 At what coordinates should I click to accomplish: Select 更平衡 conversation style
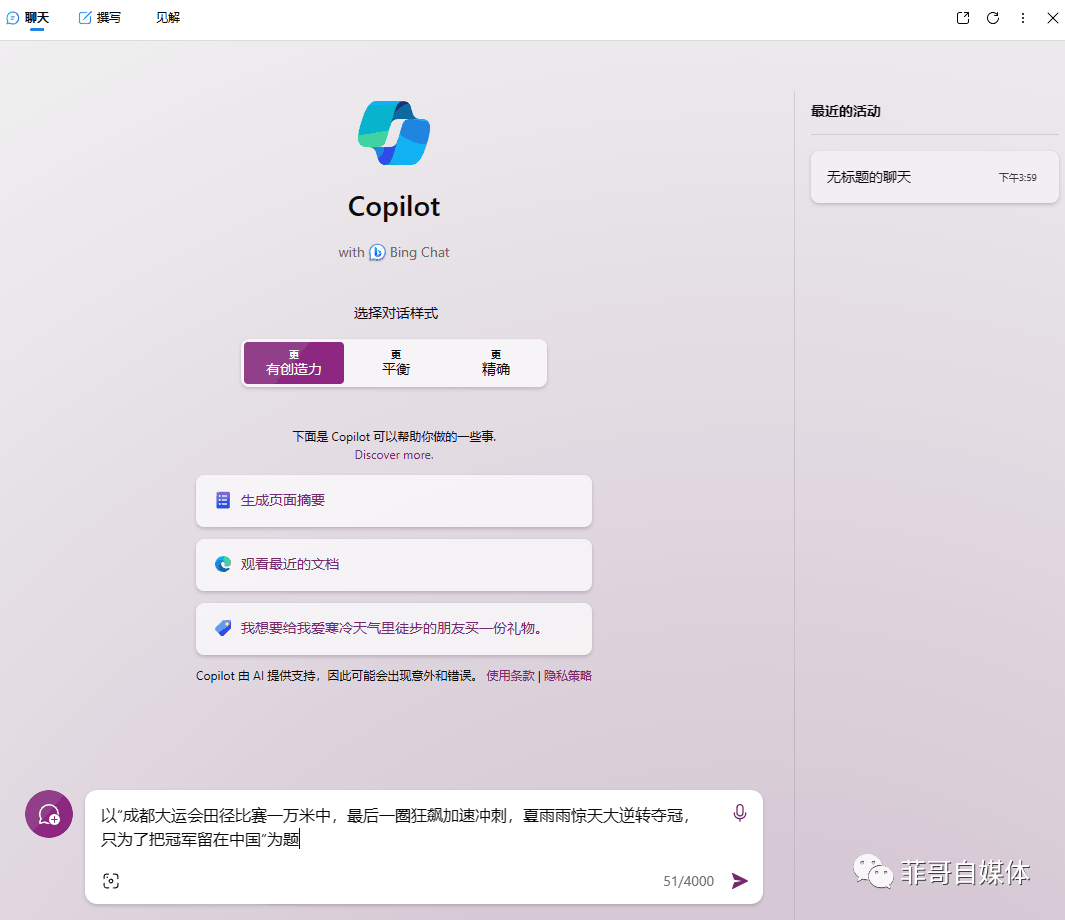coord(395,363)
